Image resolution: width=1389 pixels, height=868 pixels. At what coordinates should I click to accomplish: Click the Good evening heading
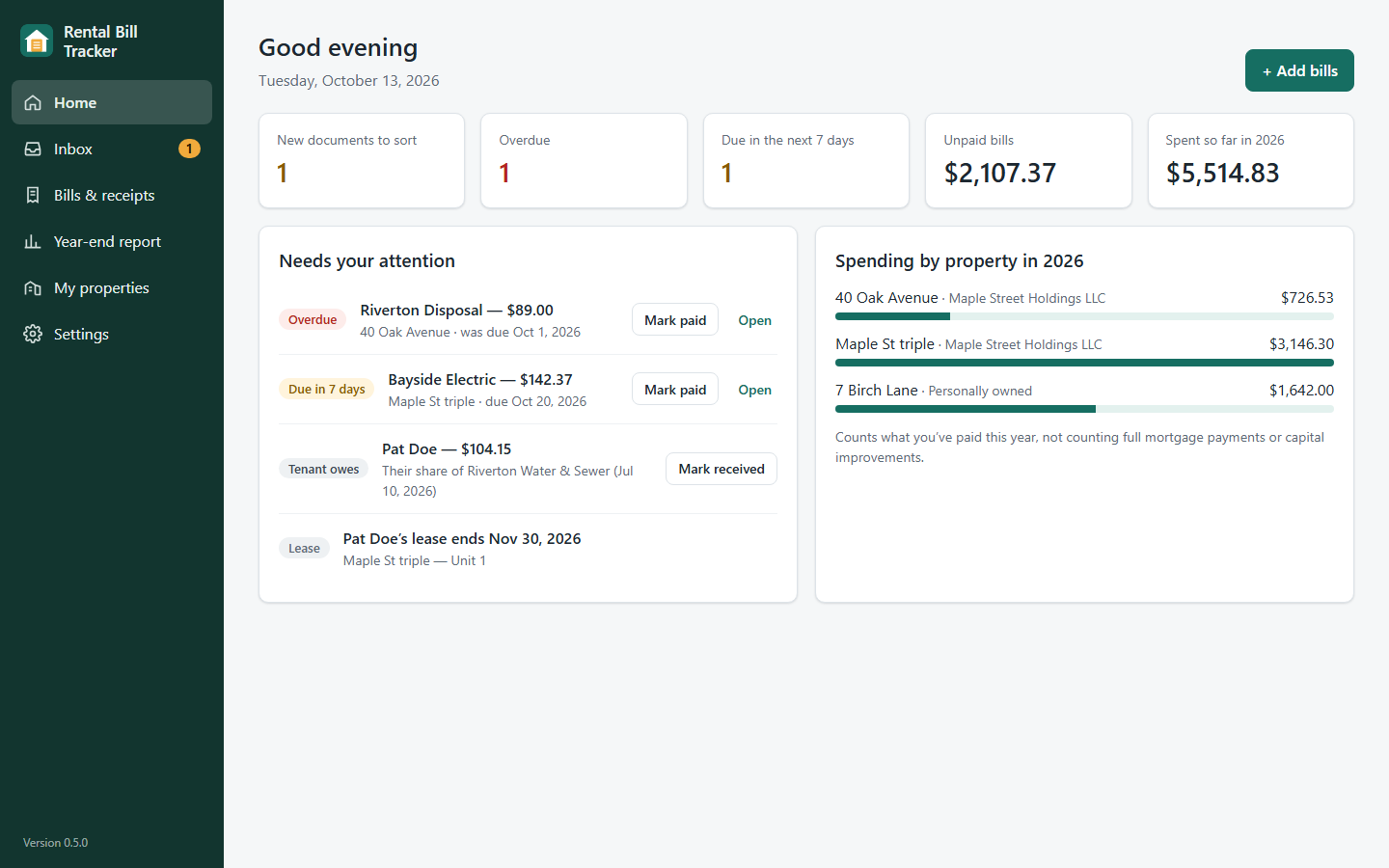[338, 47]
